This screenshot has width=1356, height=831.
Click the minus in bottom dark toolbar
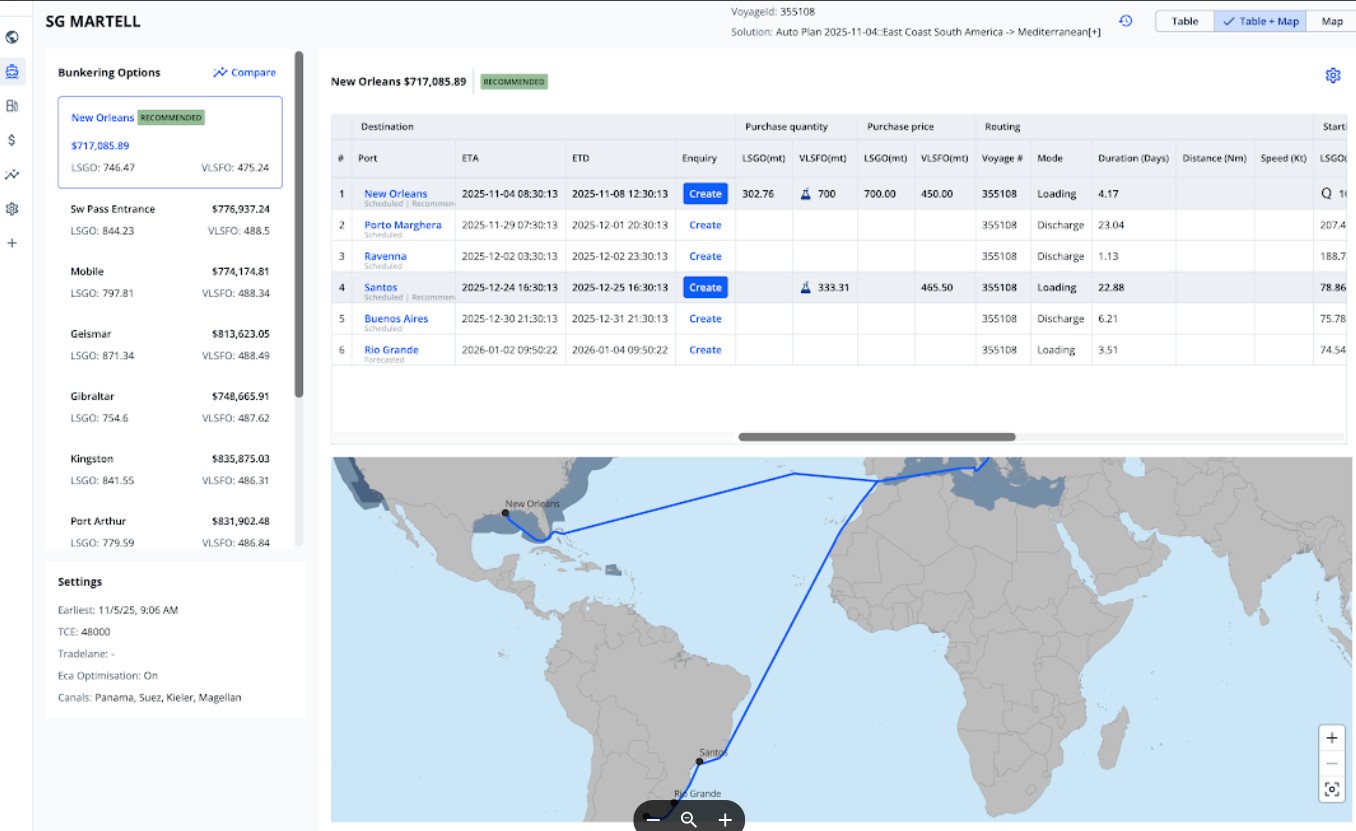pyautogui.click(x=652, y=820)
